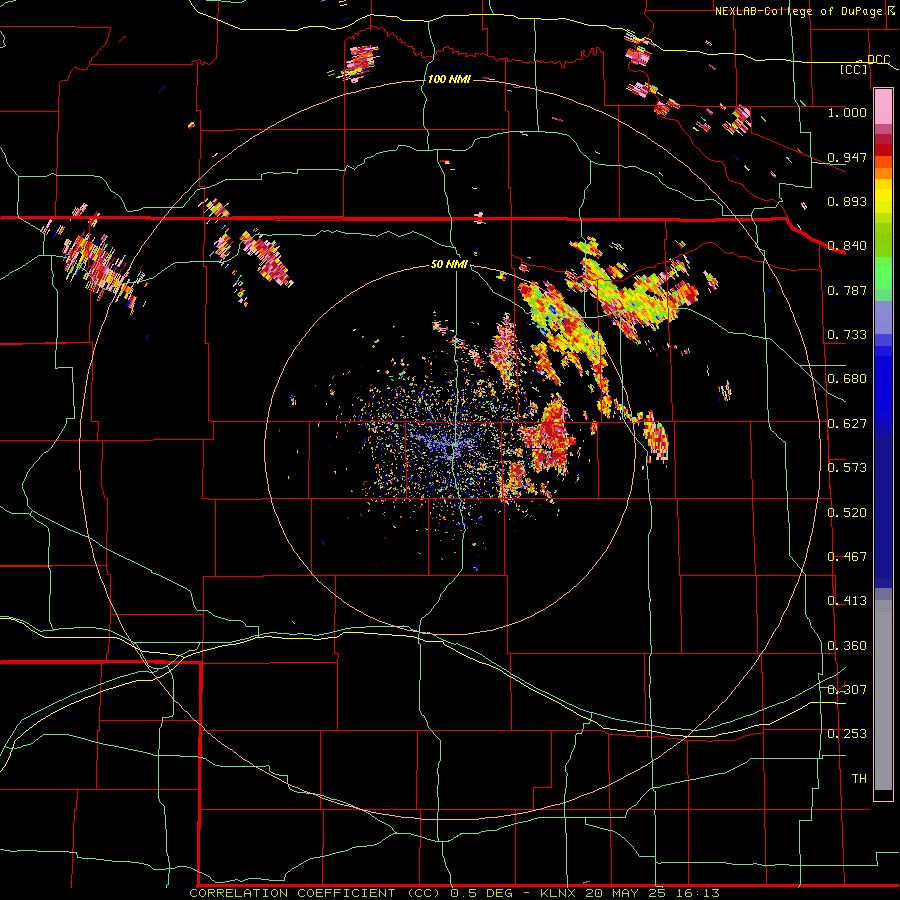Click the gray swatch beside 0.253

883,695
